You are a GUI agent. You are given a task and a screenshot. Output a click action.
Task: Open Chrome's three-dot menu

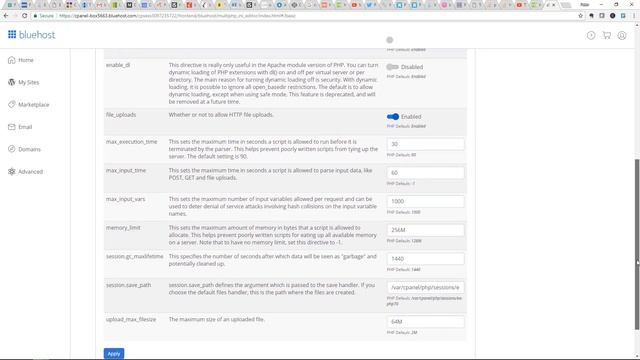[634, 16]
